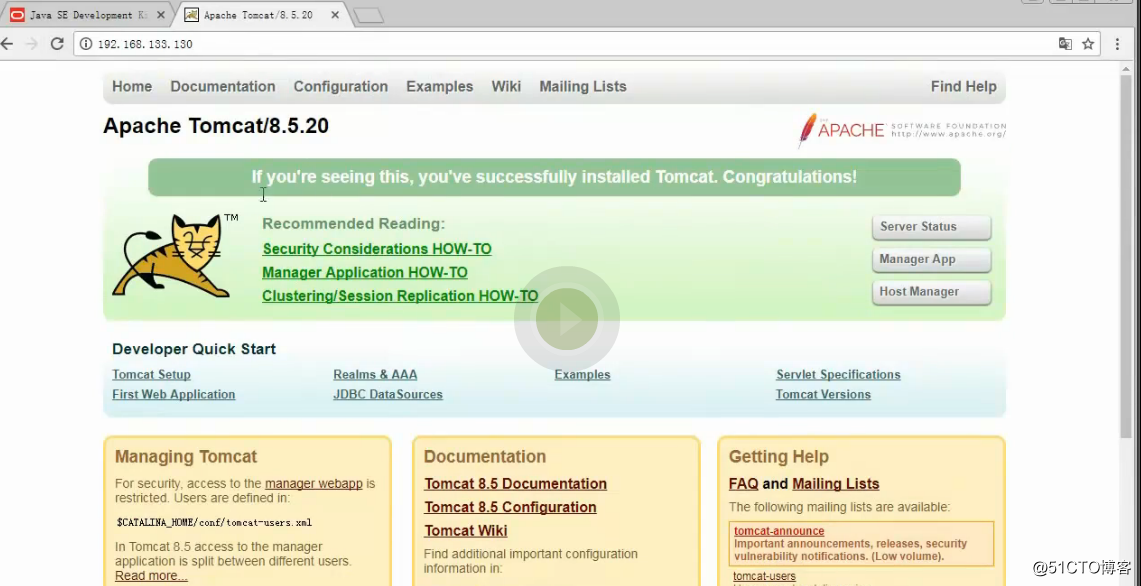
Task: Open Manager Application HOW-TO link
Action: [365, 272]
